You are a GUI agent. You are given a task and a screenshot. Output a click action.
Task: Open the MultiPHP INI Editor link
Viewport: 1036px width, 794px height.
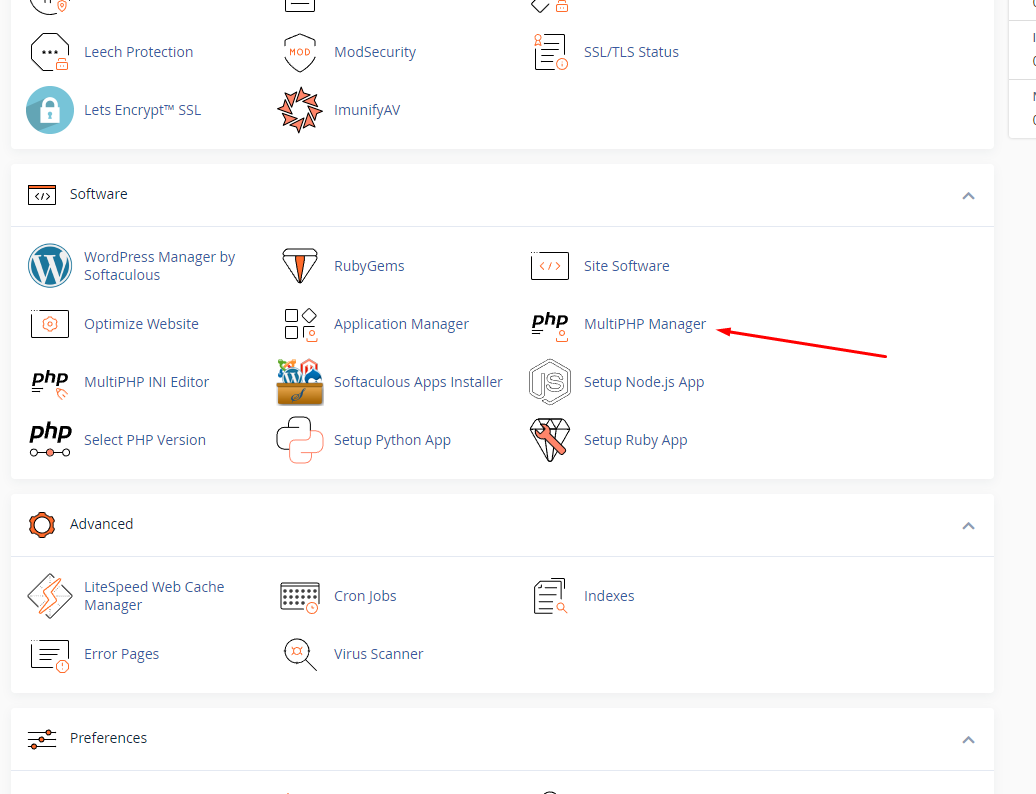(x=147, y=382)
